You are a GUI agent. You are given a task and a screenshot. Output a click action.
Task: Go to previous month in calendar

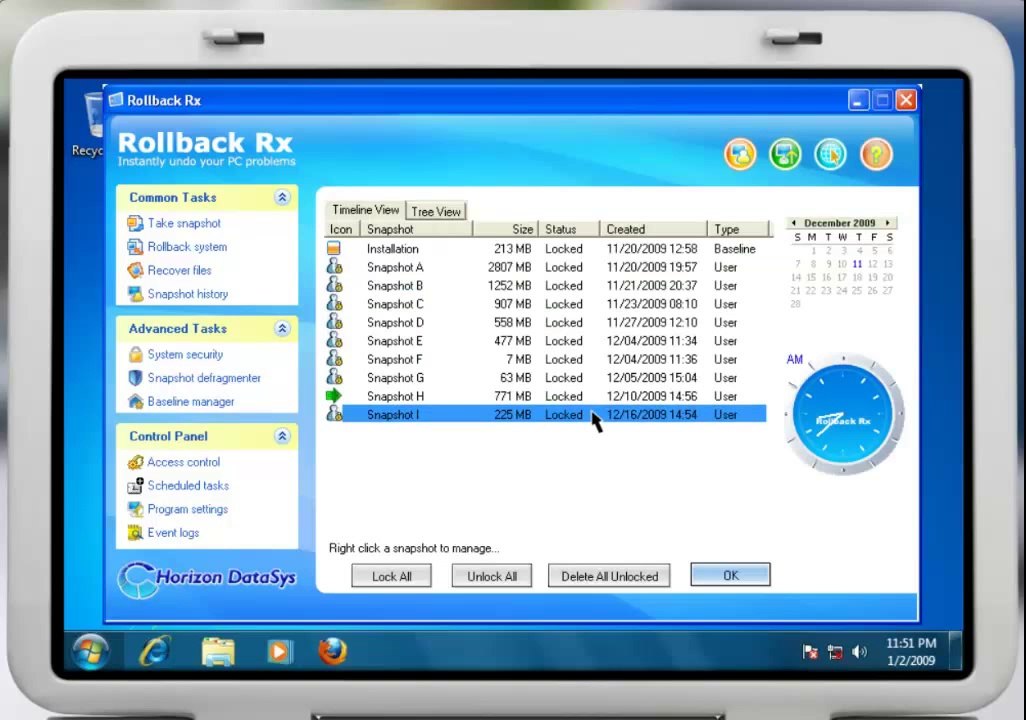(x=794, y=223)
